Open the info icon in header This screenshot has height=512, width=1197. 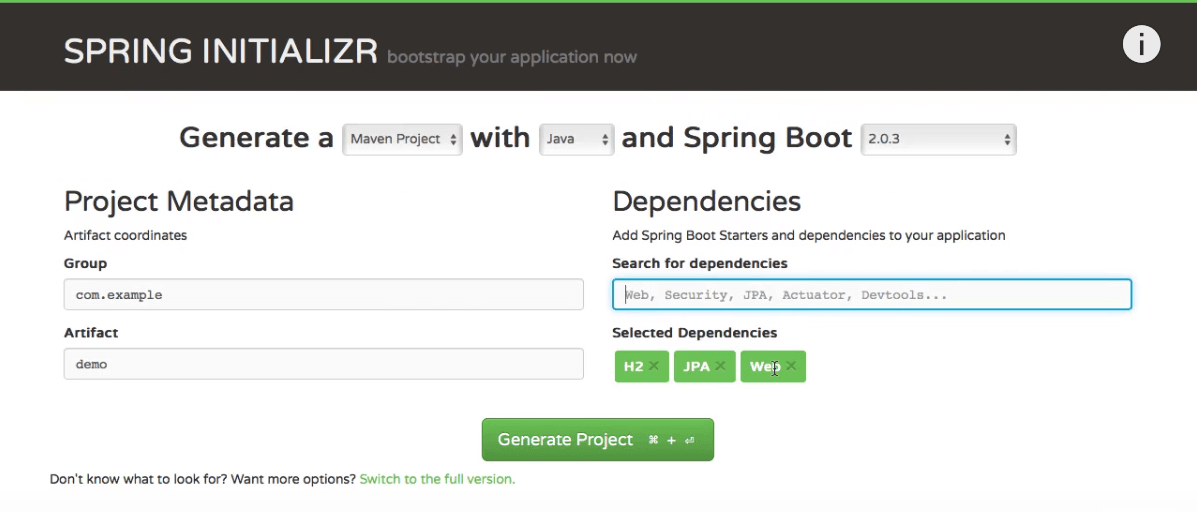pos(1141,44)
